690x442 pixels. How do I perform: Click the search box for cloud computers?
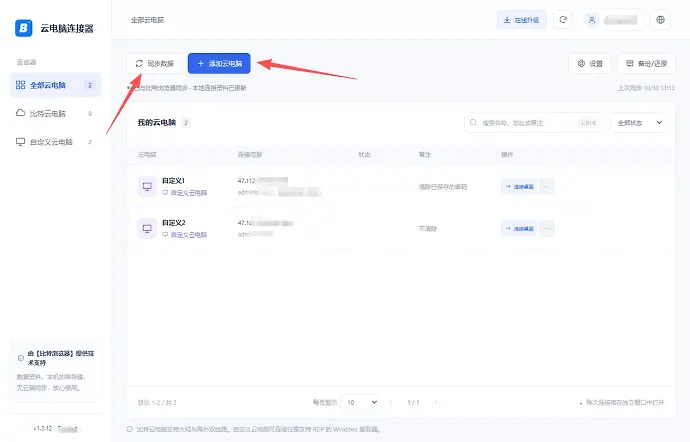[x=534, y=123]
